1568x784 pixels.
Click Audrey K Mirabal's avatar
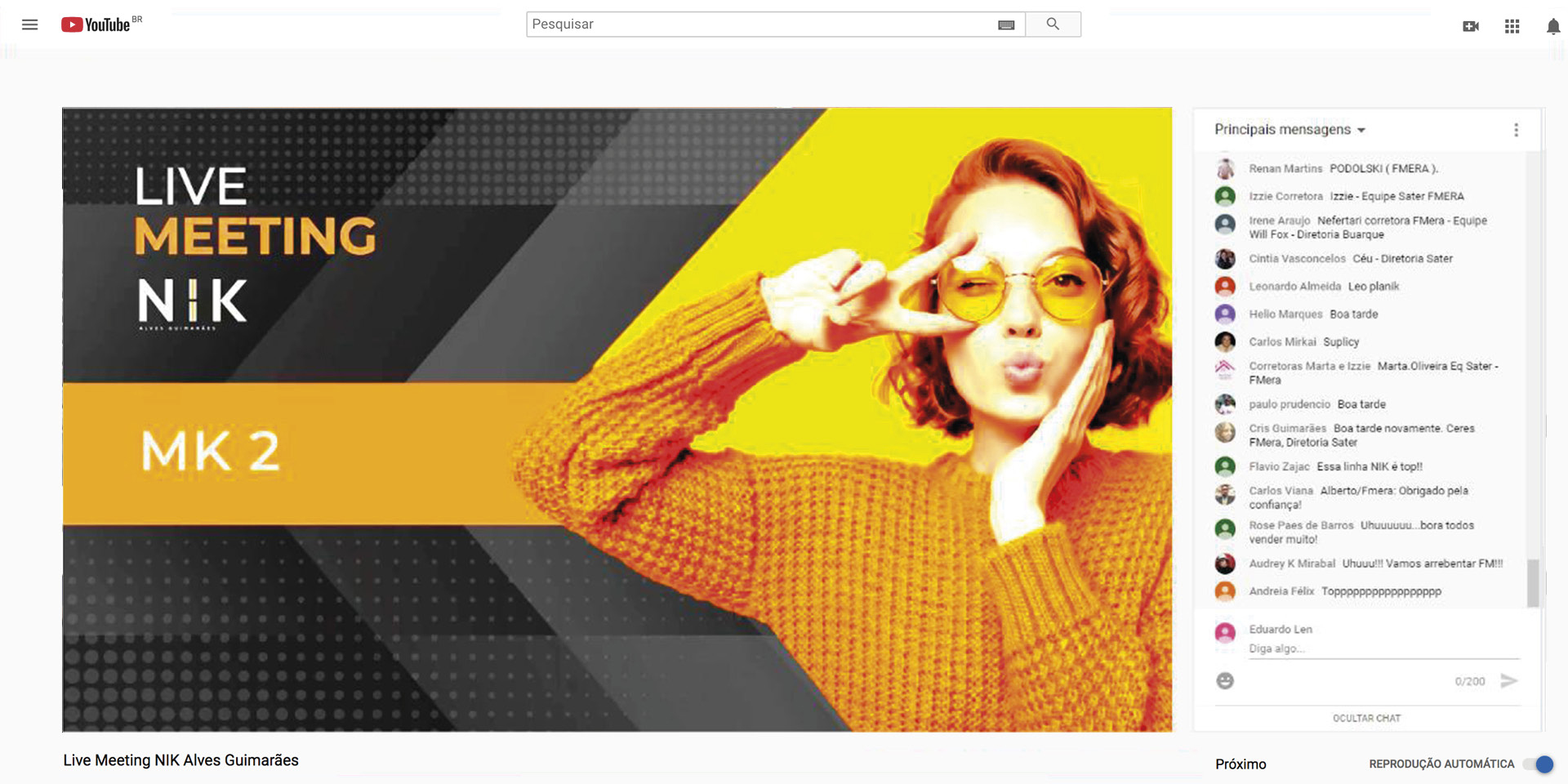point(1225,563)
